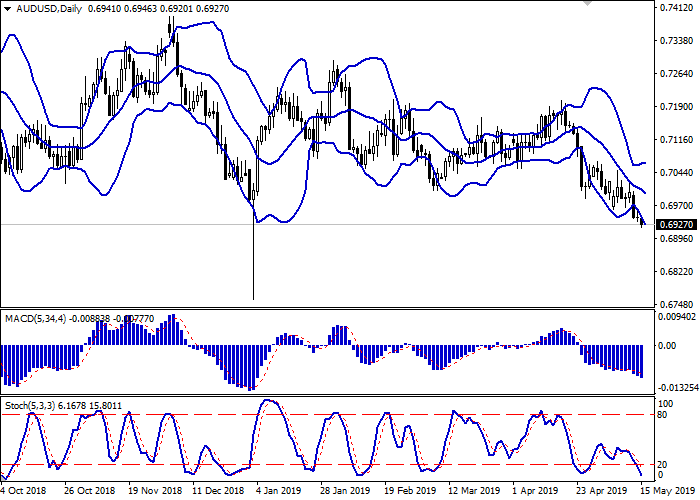The width and height of the screenshot is (700, 500).
Task: Click the 4 Jan 2019 date label
Action: (x=280, y=490)
